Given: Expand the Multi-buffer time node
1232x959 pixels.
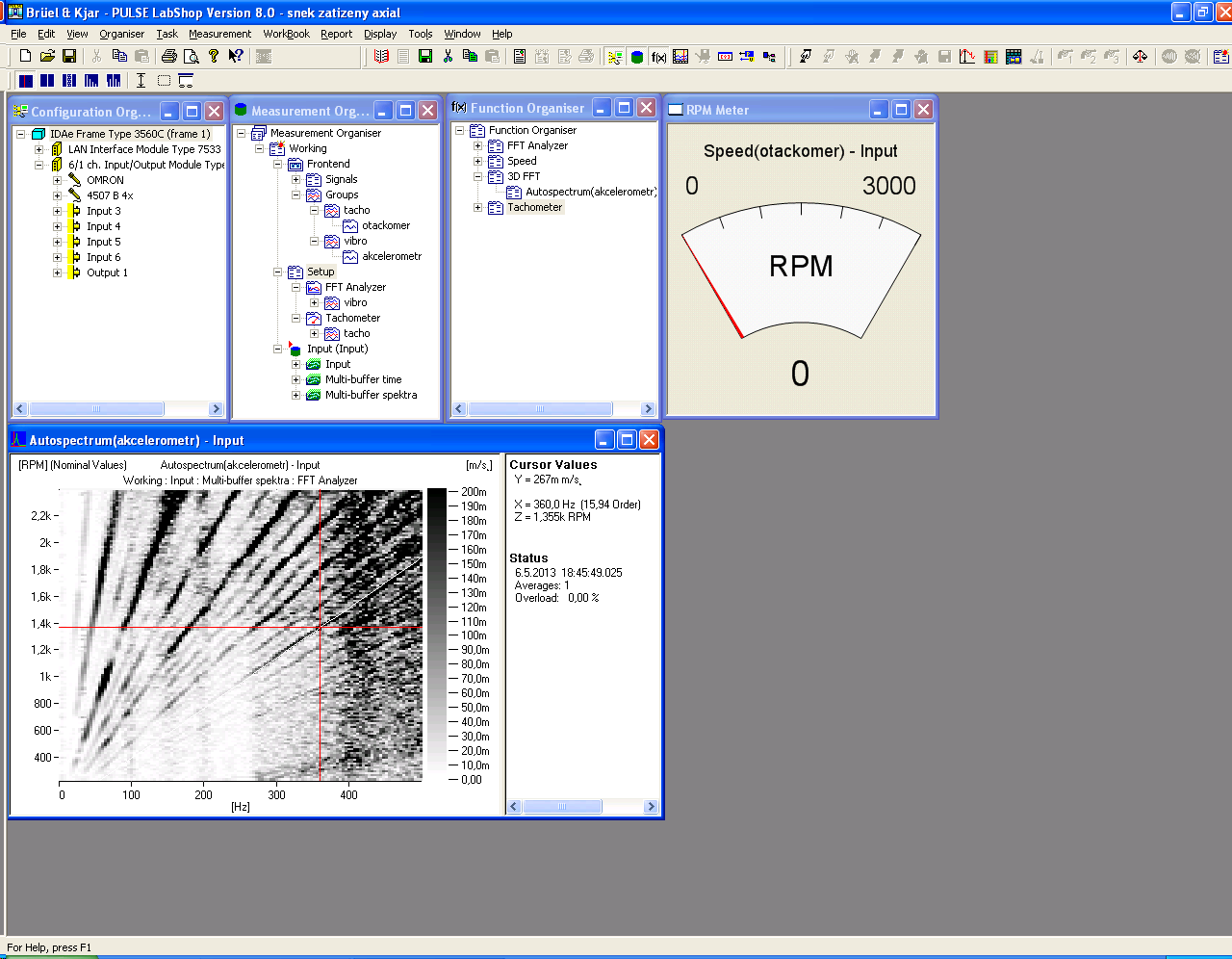Looking at the screenshot, I should pos(295,379).
